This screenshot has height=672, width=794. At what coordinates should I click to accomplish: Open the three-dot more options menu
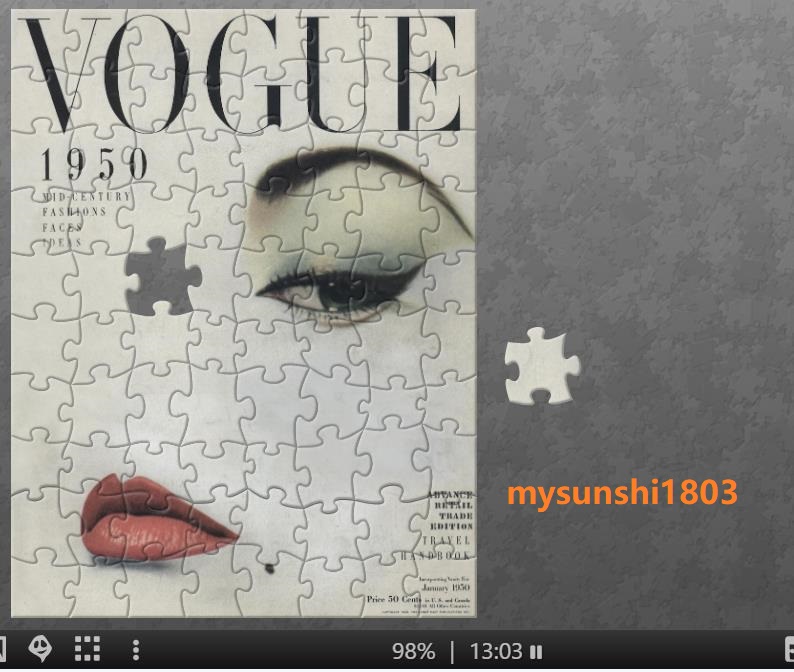point(136,650)
